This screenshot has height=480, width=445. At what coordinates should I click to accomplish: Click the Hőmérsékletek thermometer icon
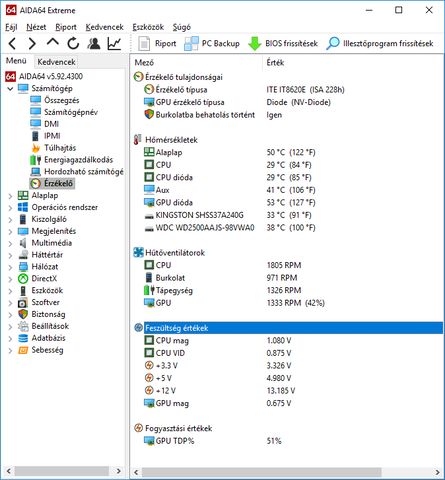(137, 140)
